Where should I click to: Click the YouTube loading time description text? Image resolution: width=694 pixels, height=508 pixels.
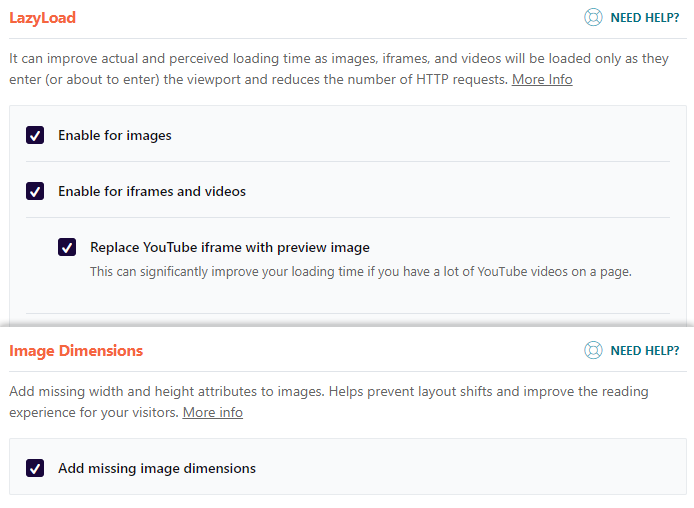click(x=361, y=271)
